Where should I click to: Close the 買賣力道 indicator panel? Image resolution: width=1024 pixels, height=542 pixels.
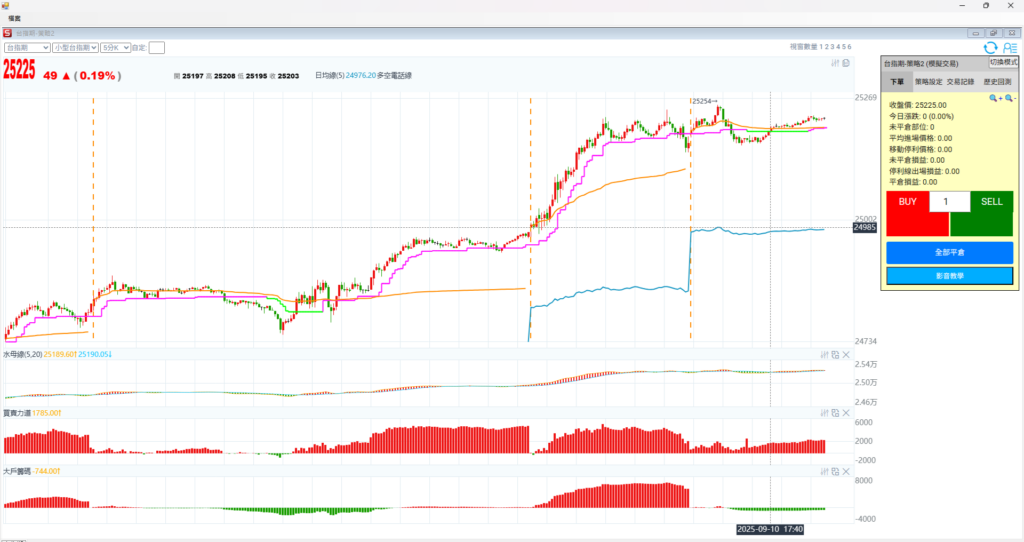click(x=846, y=412)
